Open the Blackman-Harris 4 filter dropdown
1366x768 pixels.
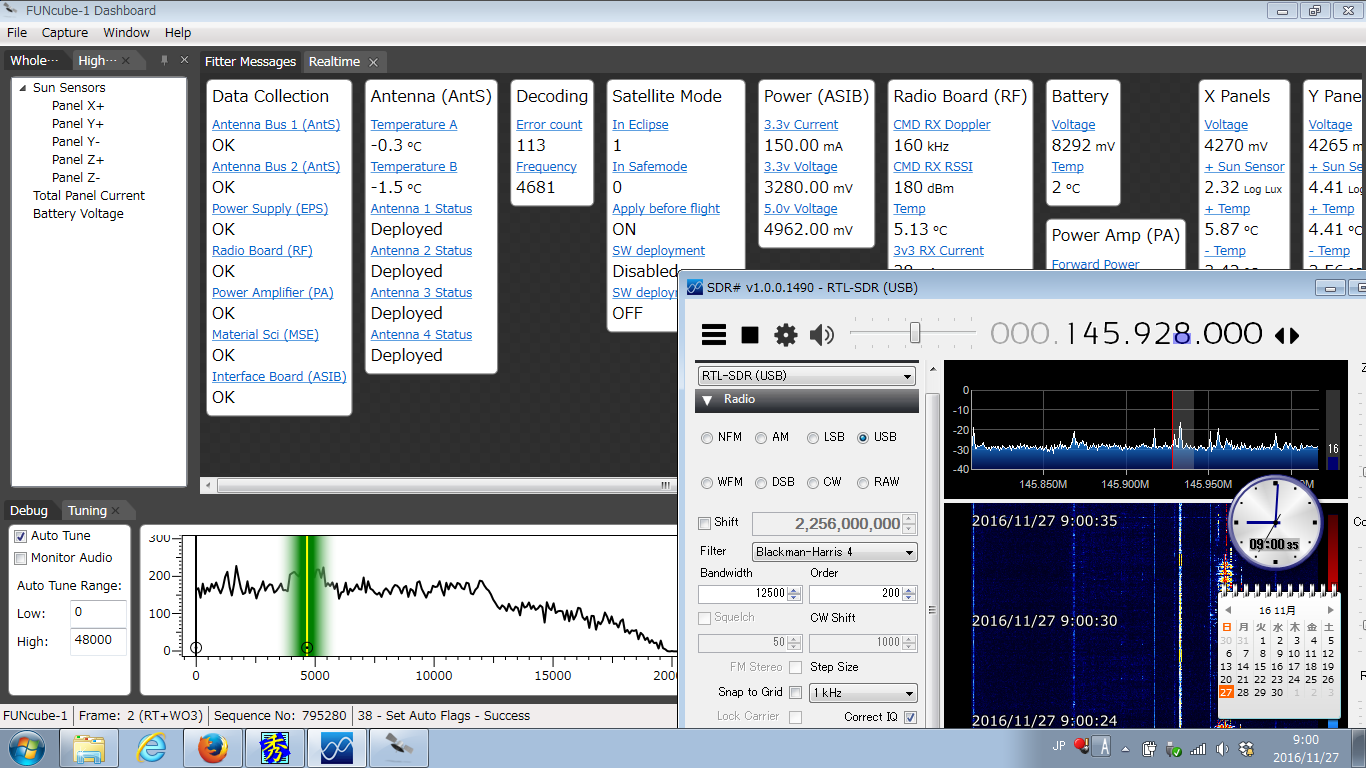point(834,552)
